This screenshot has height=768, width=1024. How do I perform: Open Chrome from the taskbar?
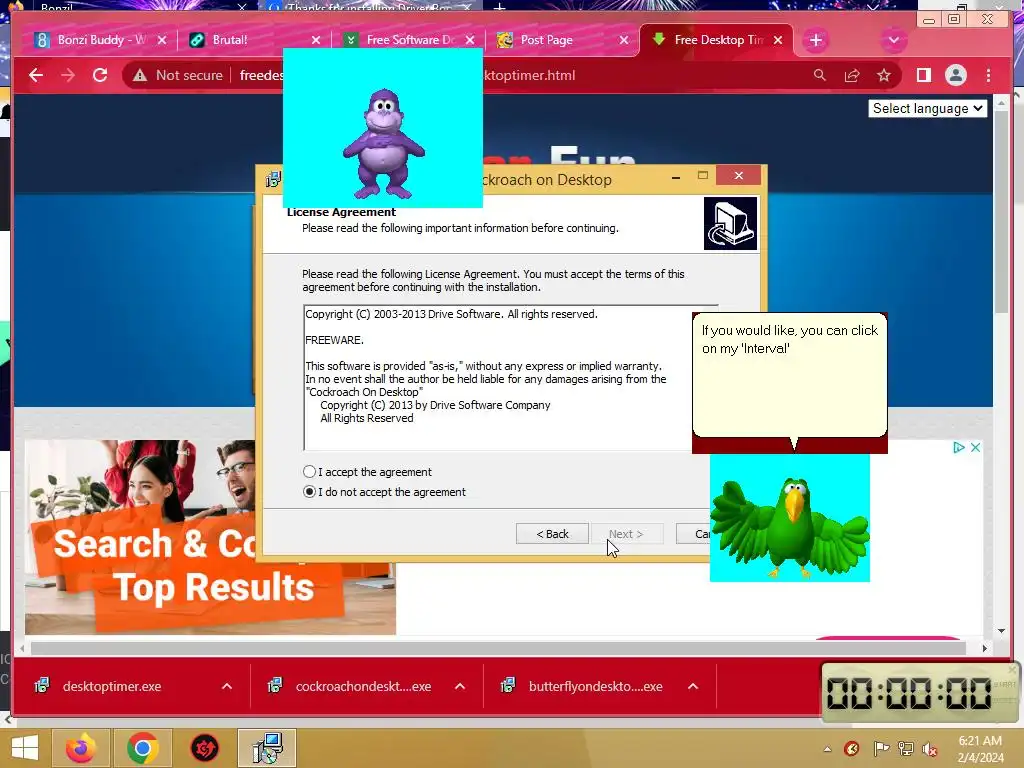[x=142, y=748]
